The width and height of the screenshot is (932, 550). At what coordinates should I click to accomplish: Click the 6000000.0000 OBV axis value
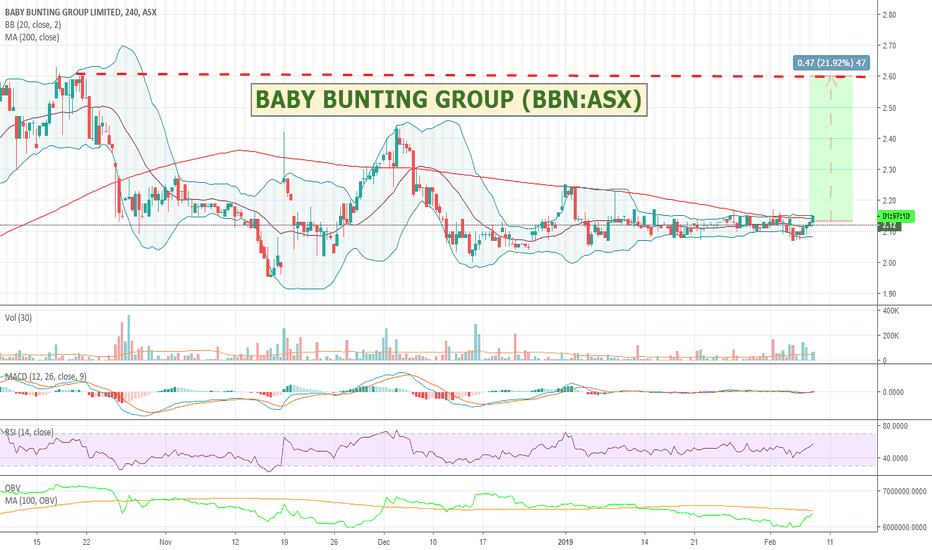pos(905,527)
